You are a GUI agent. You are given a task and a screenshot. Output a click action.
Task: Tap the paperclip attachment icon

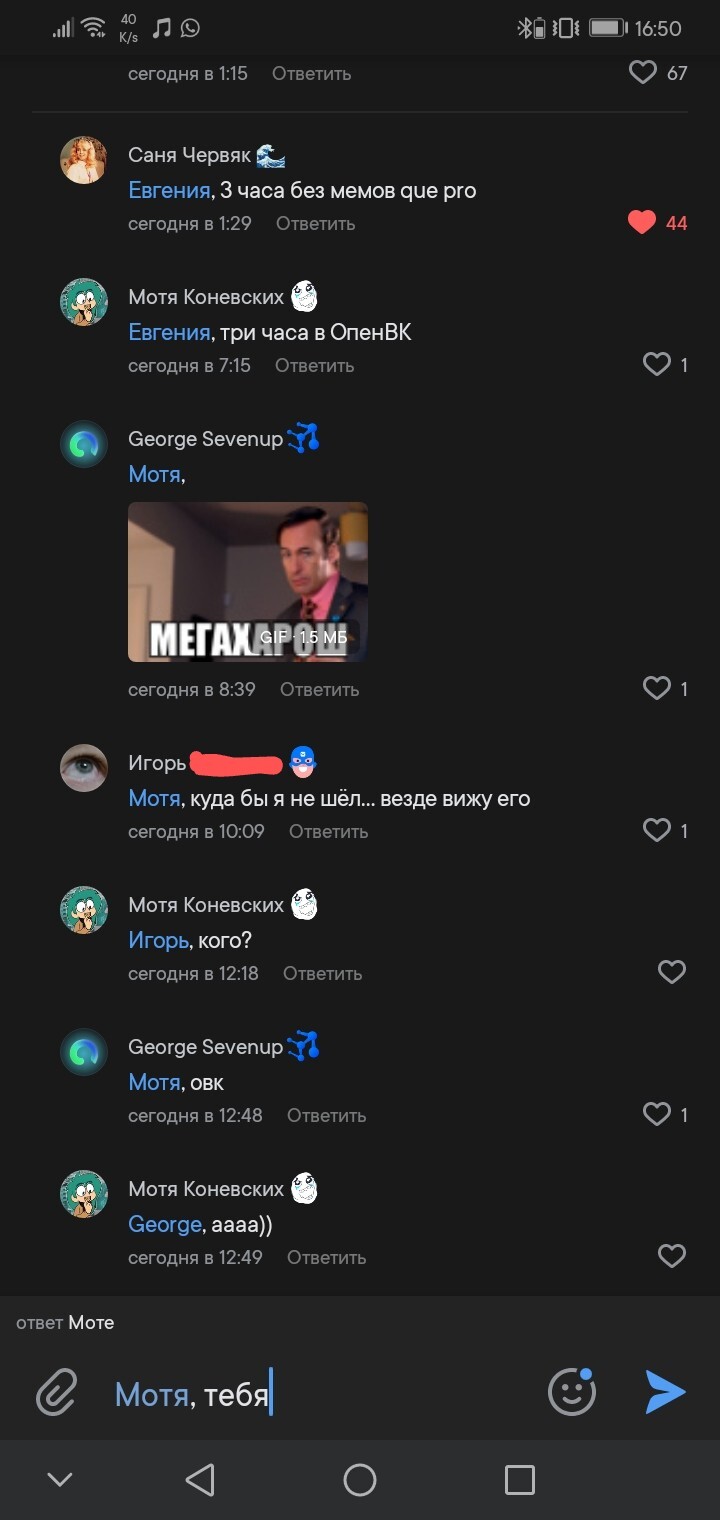(x=57, y=1391)
